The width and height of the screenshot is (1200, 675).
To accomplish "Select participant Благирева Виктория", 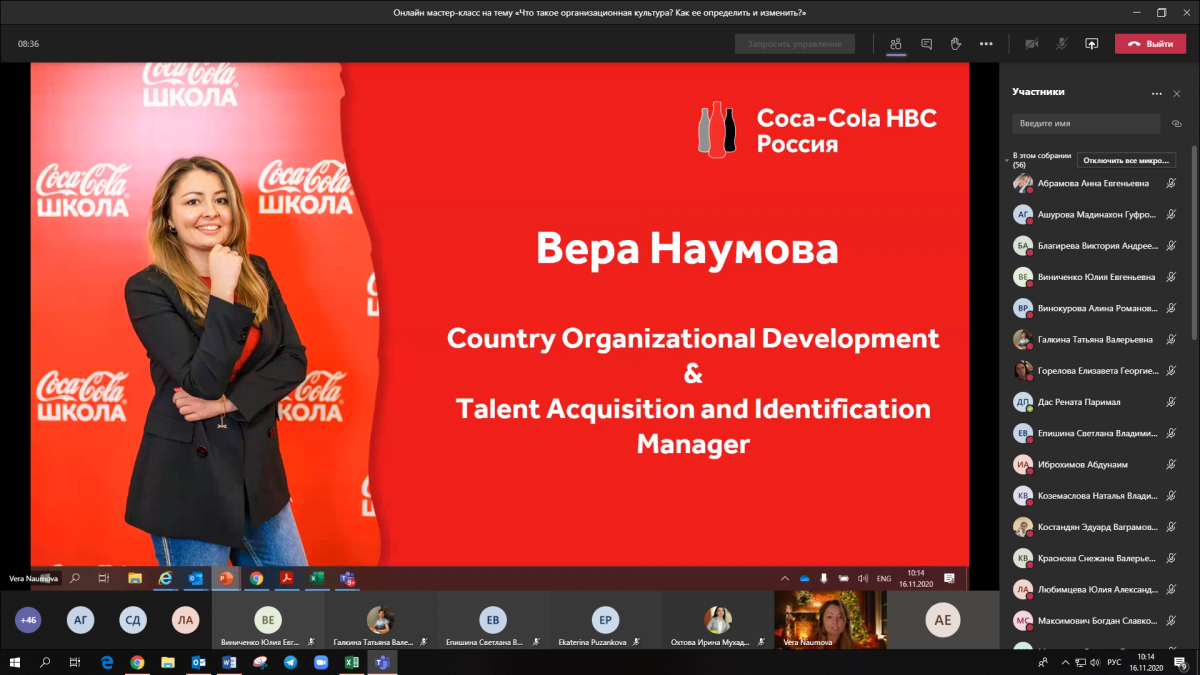I will click(x=1095, y=245).
